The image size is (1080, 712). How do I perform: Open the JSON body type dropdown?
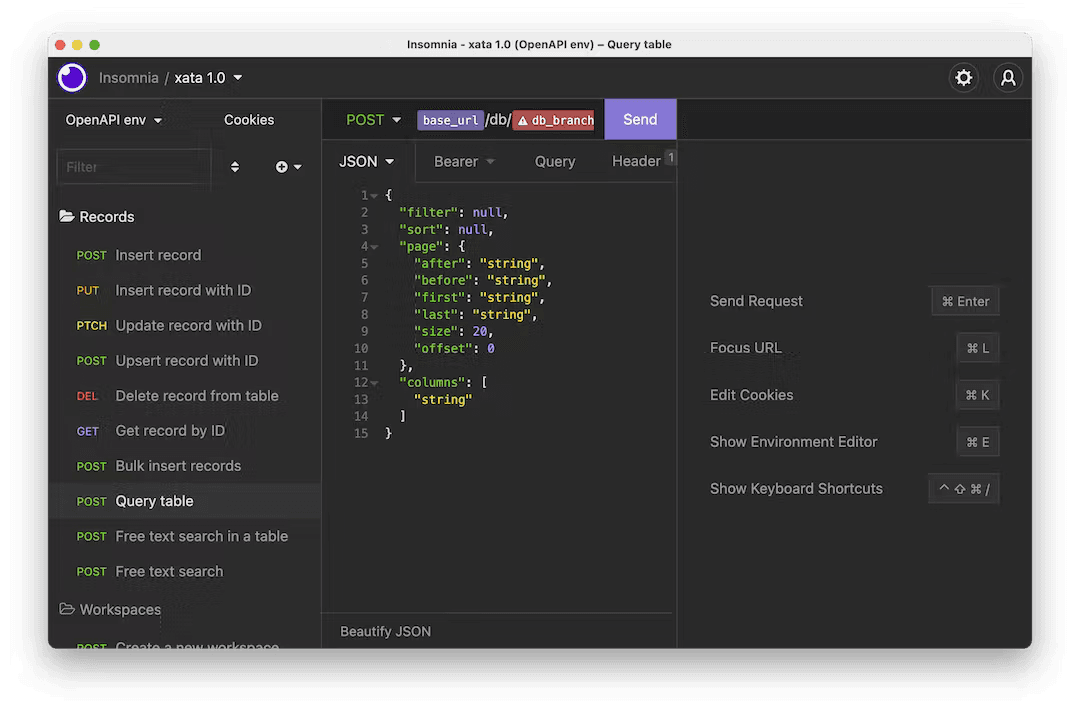pyautogui.click(x=366, y=161)
